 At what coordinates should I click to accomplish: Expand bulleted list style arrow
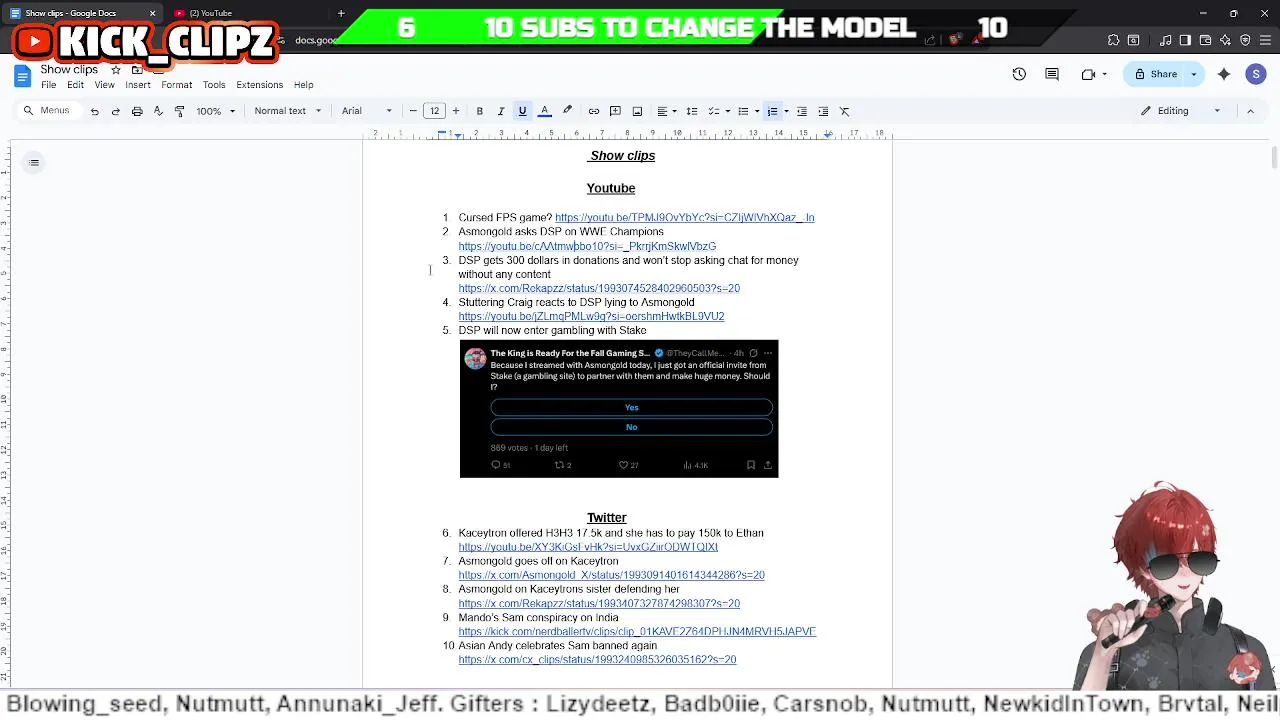coord(756,111)
